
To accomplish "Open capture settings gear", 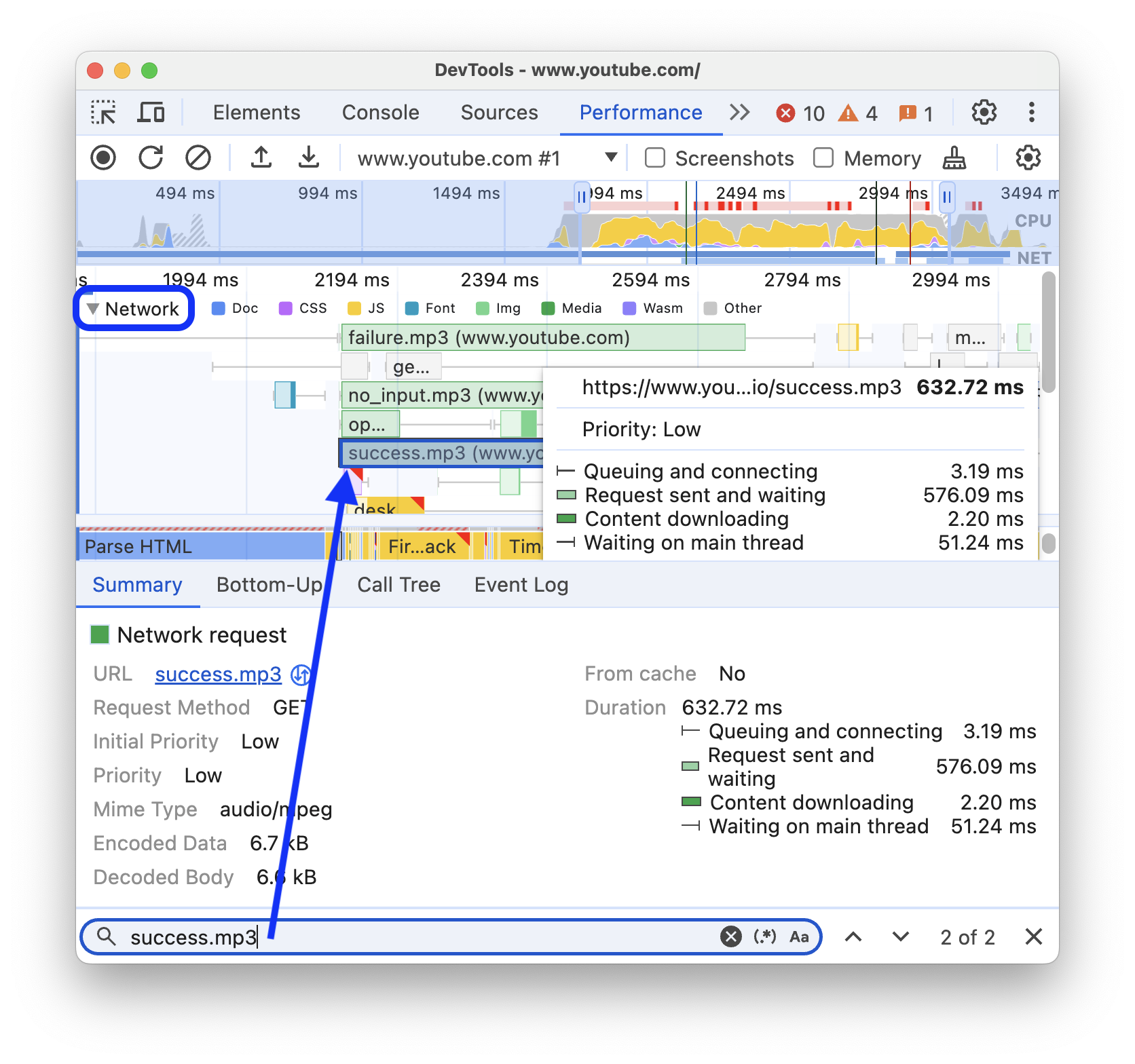I will point(1028,157).
